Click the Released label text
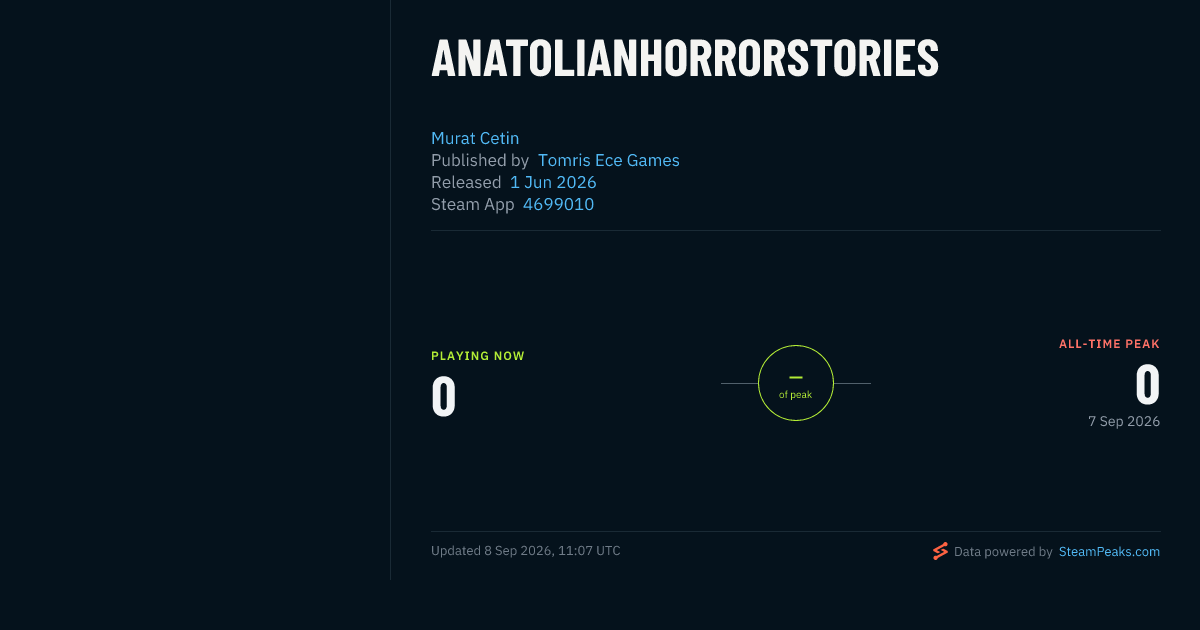The width and height of the screenshot is (1200, 630). (x=466, y=182)
